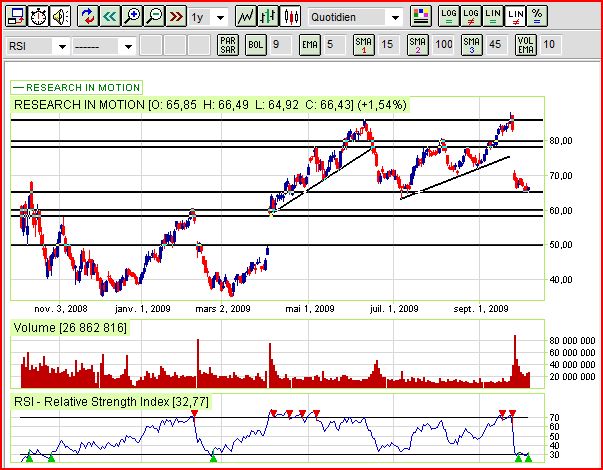Switch to bar (OHLC) chart type

(268, 17)
